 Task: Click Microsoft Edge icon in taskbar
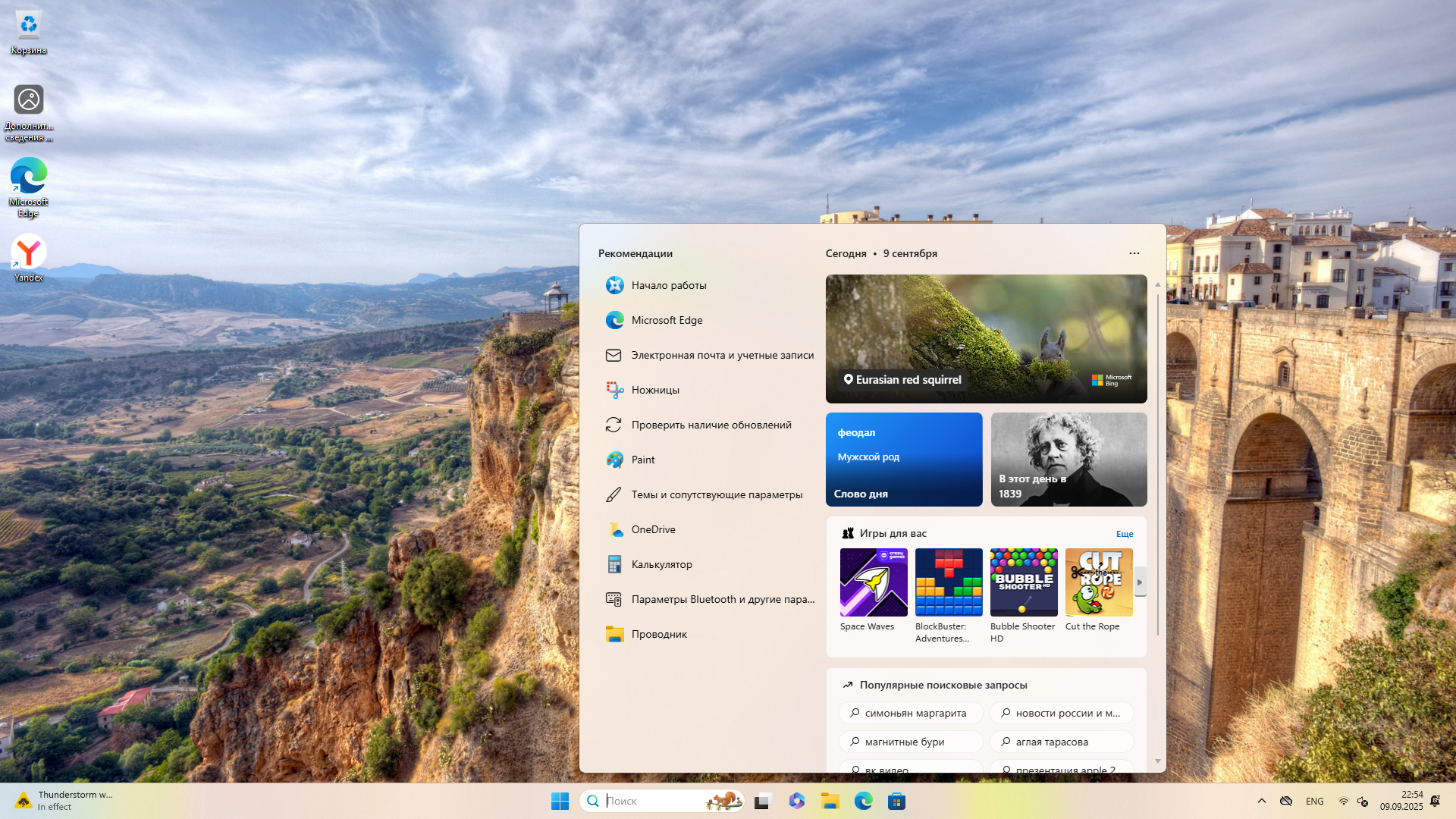point(863,801)
